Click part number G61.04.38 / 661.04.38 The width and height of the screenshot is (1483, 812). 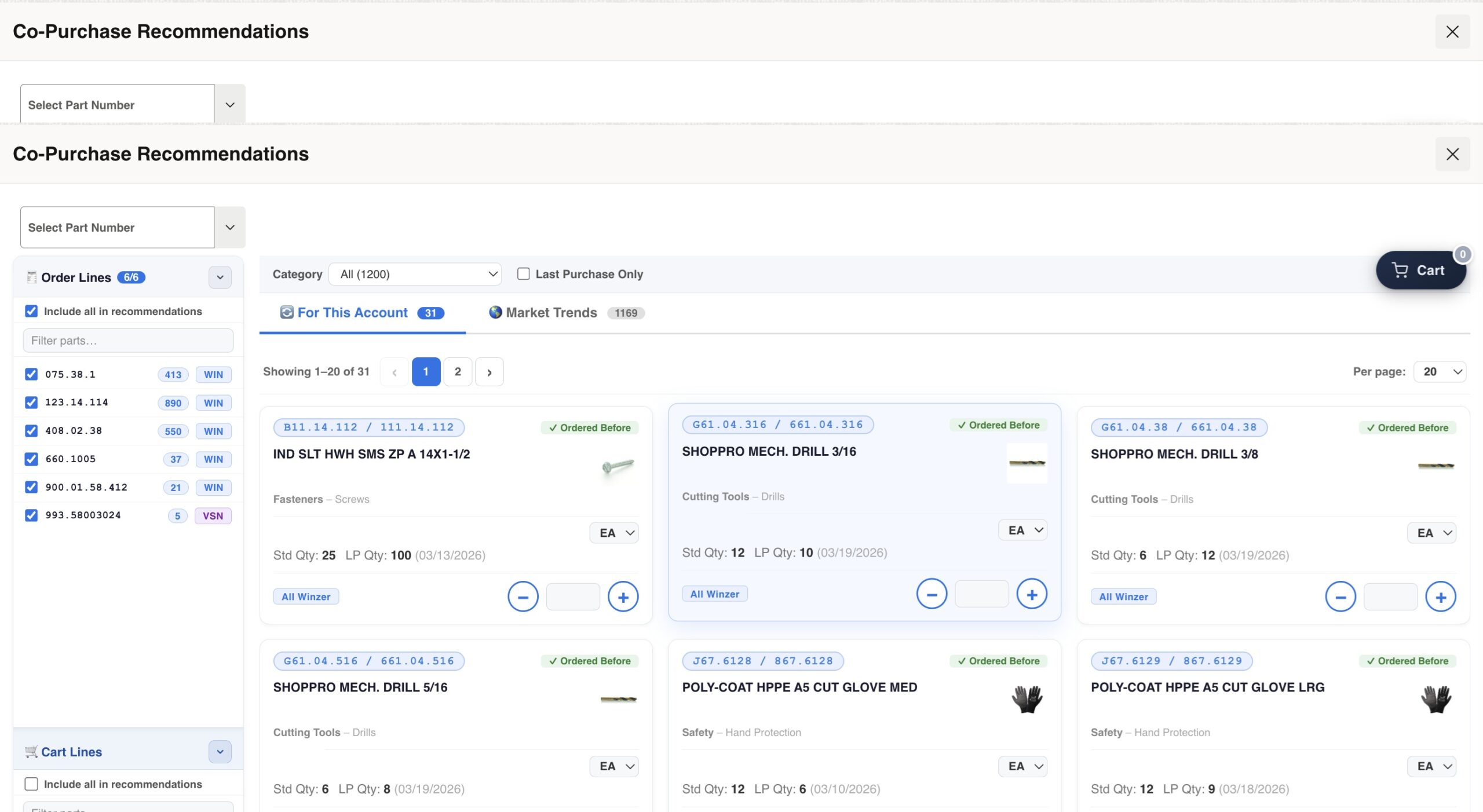1179,427
